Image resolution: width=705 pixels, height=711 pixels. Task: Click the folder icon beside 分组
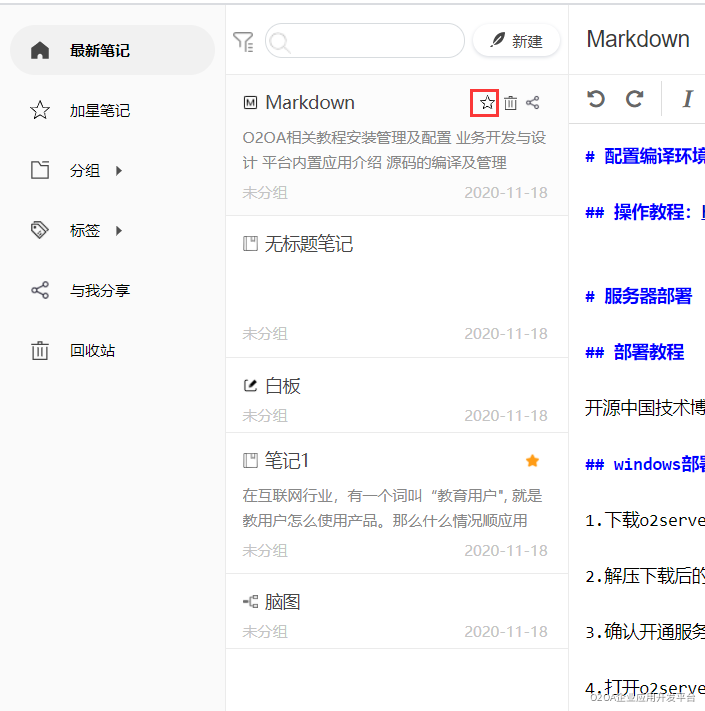pos(40,170)
